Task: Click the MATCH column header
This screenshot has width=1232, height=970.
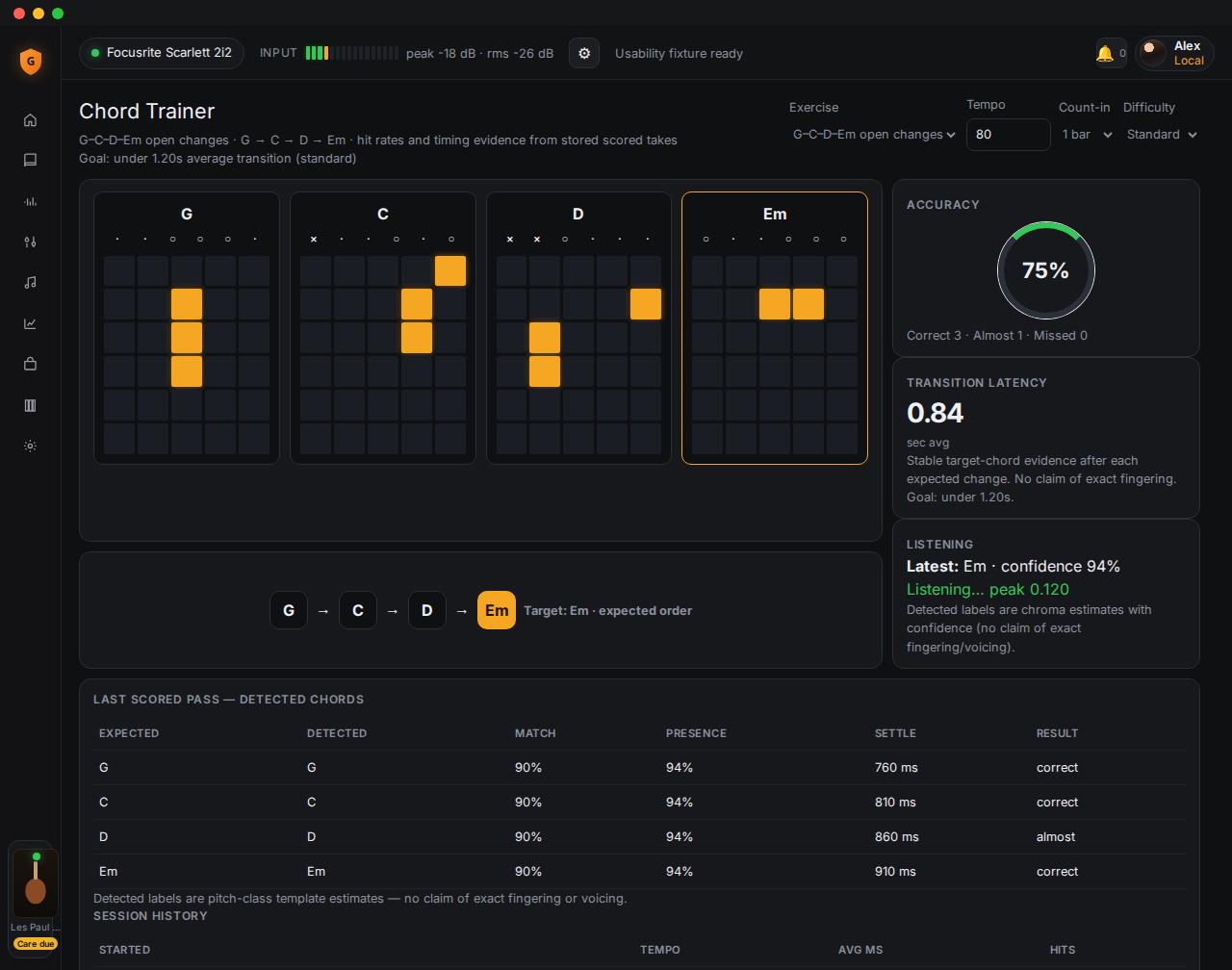Action: tap(535, 733)
